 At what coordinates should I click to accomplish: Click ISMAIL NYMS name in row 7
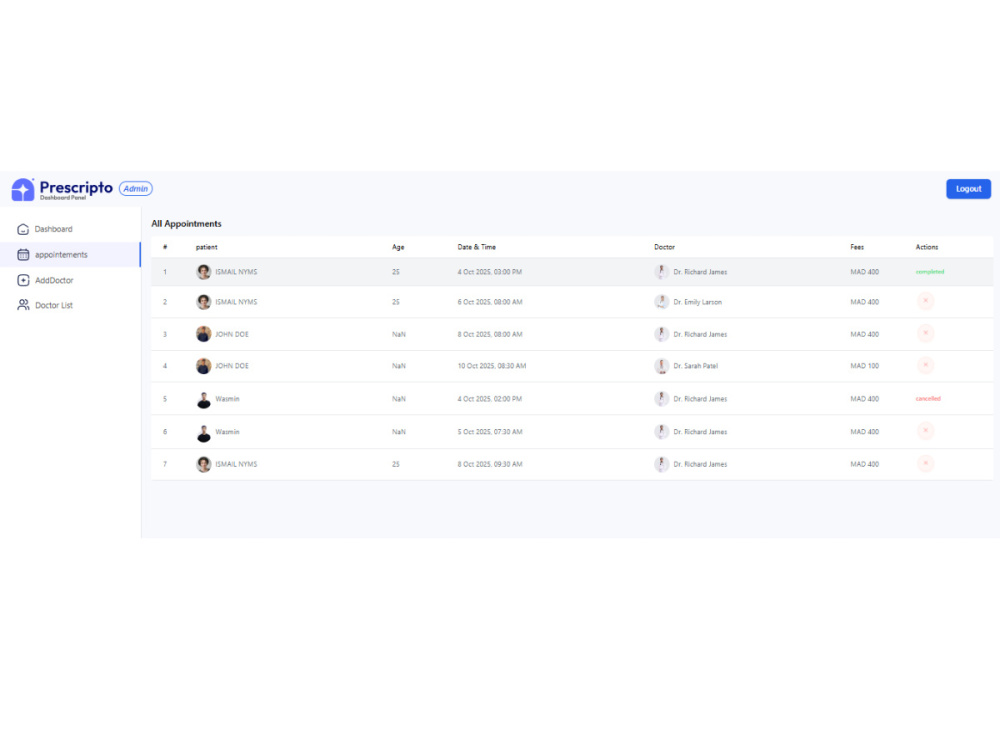pyautogui.click(x=236, y=464)
